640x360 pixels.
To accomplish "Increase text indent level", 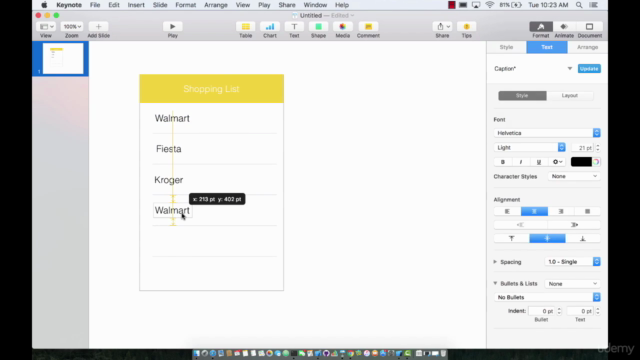I will coord(574,224).
